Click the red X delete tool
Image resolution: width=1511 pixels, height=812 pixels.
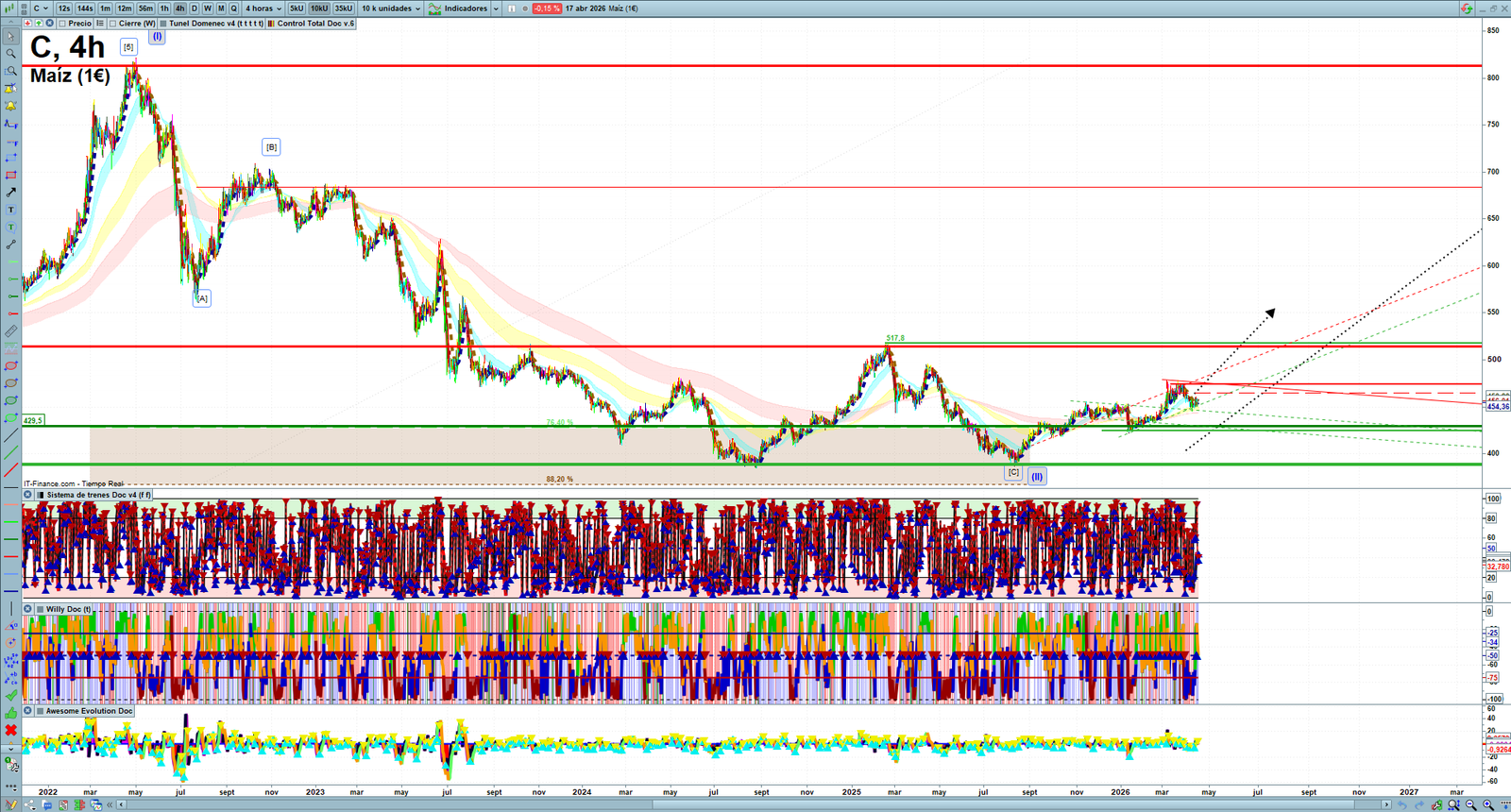click(10, 730)
